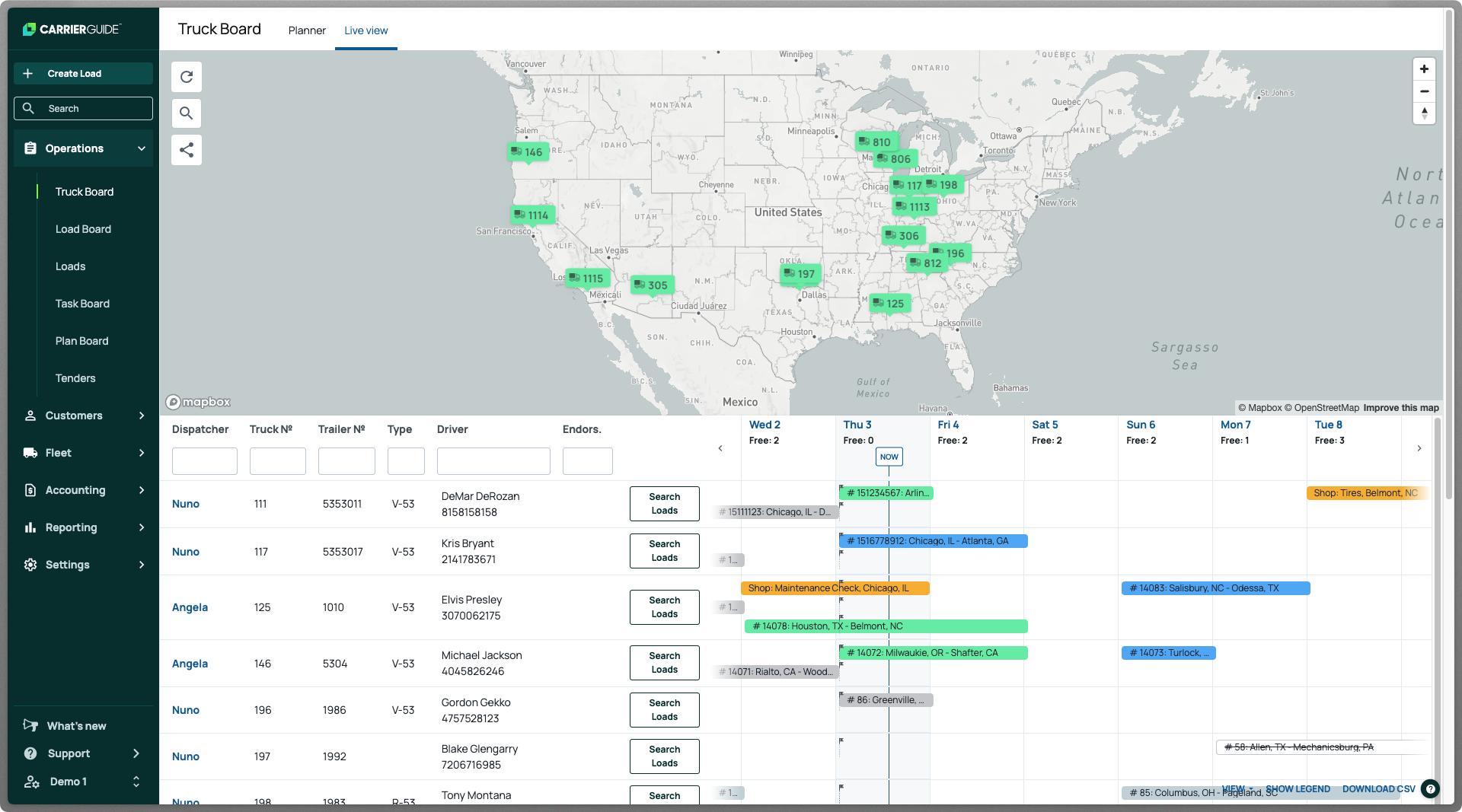The width and height of the screenshot is (1462, 812).
Task: Zoom in on the map
Action: pyautogui.click(x=1424, y=69)
